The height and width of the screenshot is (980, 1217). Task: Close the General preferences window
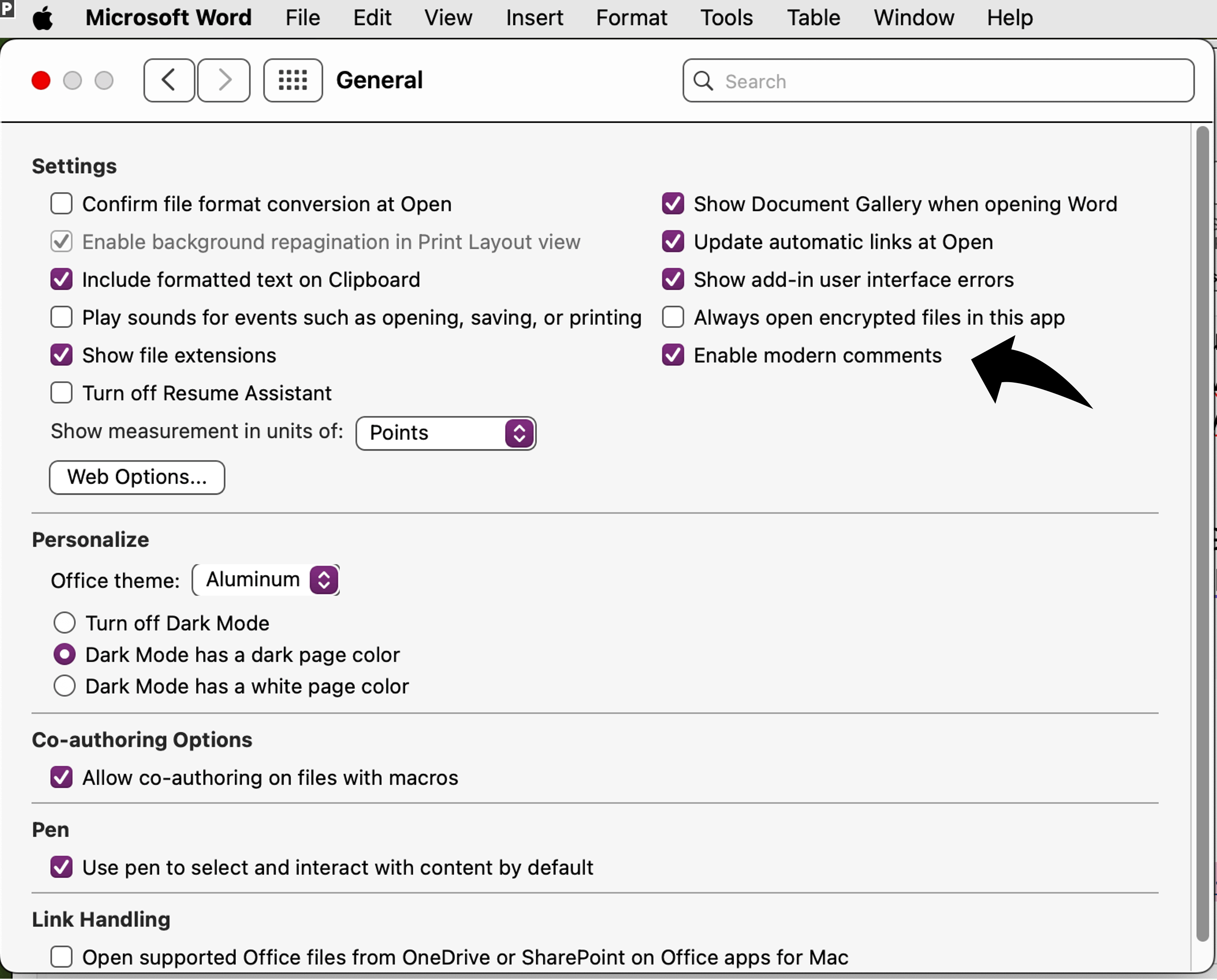41,81
